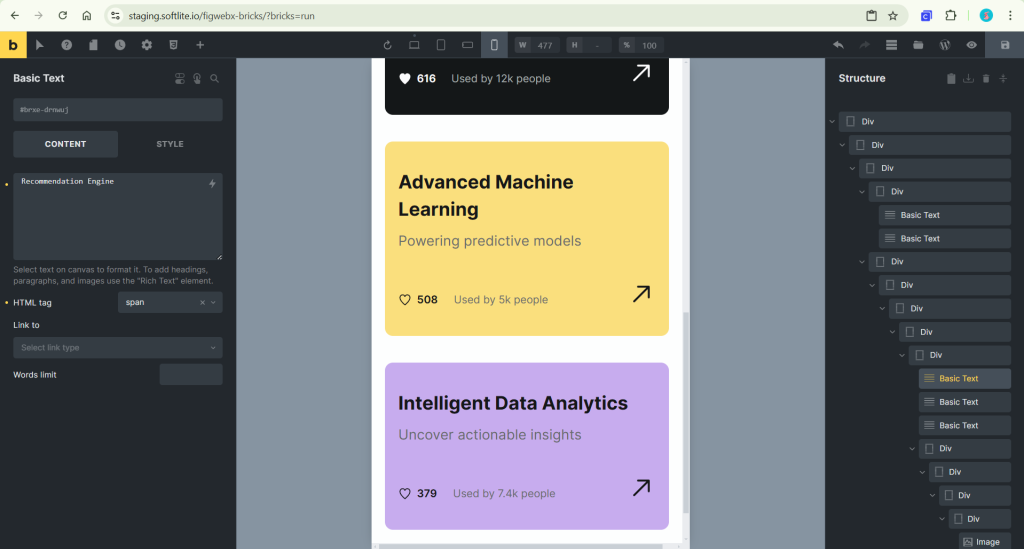Switch to desktop breakpoint view
The height and width of the screenshot is (549, 1024).
tap(414, 45)
